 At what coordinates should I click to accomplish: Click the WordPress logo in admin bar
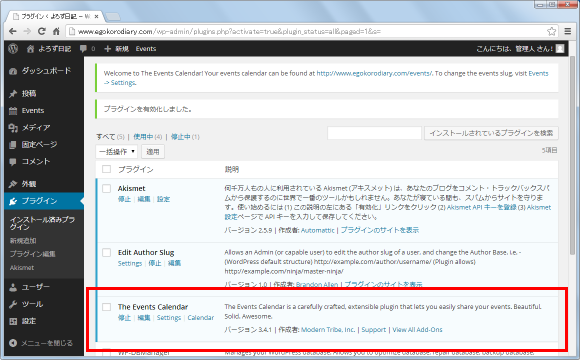tap(13, 48)
